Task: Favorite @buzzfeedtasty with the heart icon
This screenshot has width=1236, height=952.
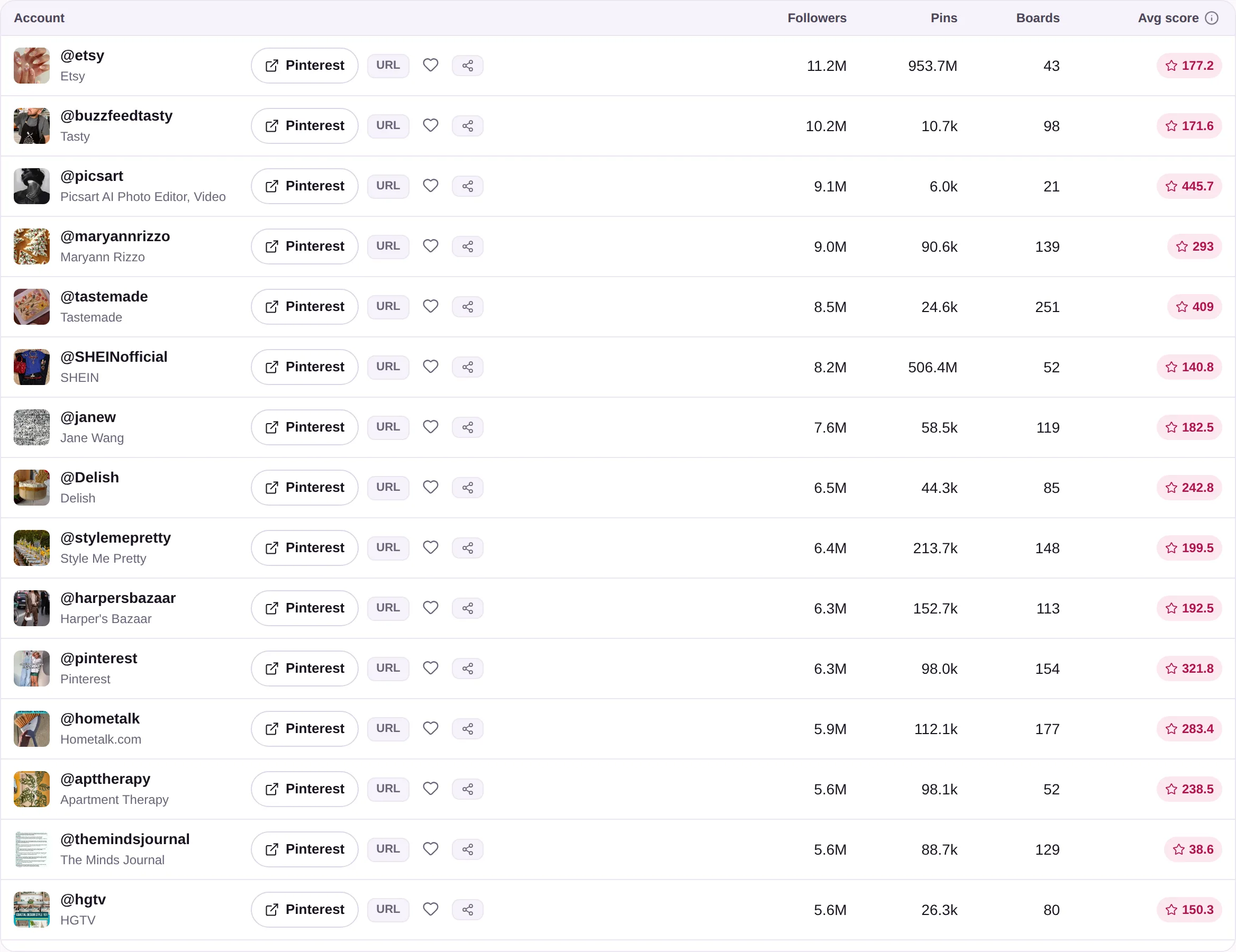Action: click(x=431, y=125)
